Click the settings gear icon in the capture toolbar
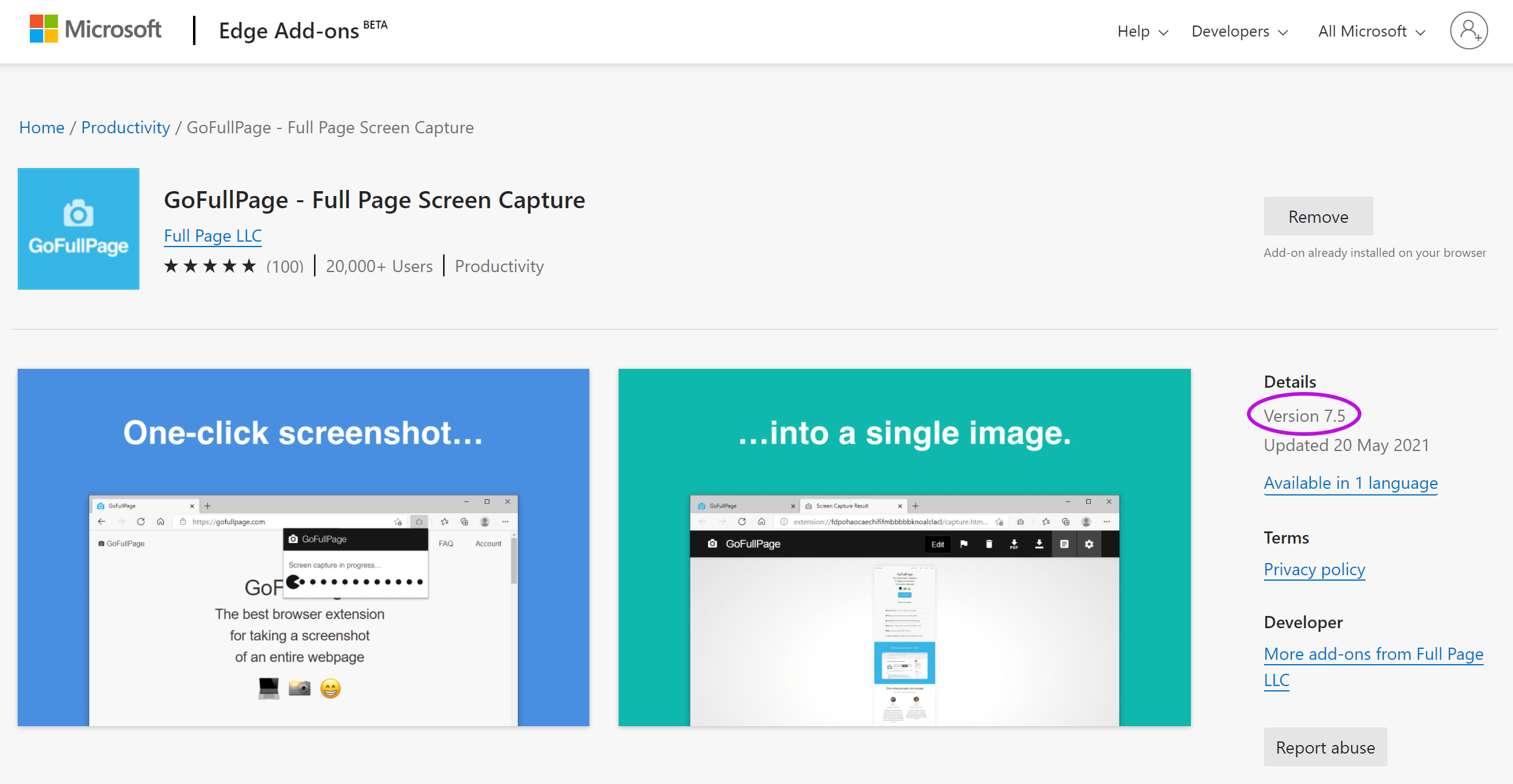Viewport: 1513px width, 784px height. pos(1089,544)
